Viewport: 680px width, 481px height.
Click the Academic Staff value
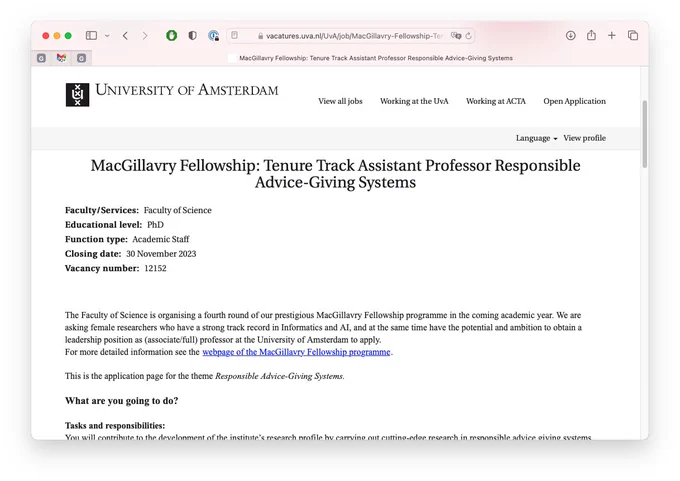[161, 239]
